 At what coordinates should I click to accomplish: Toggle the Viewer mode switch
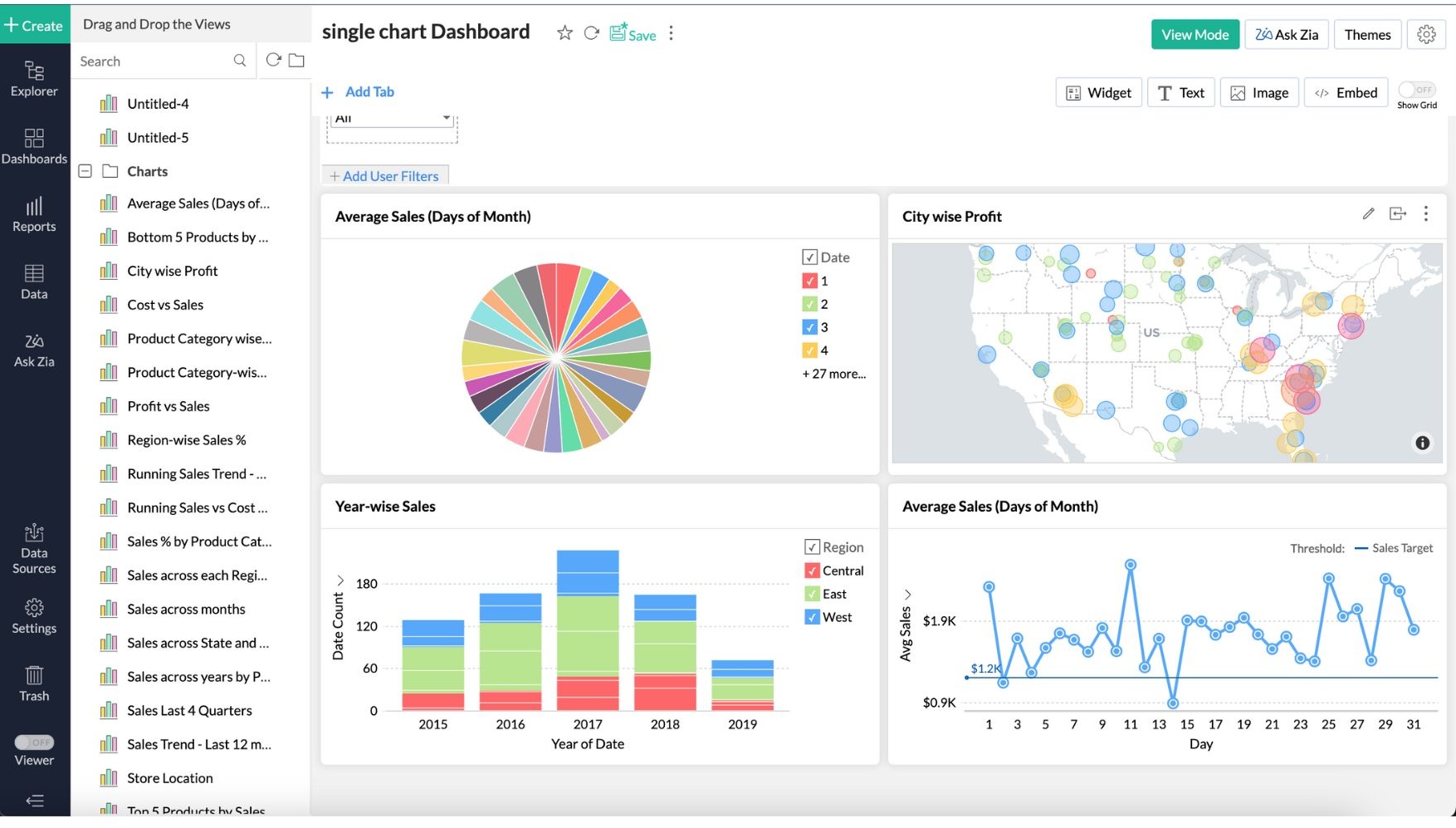[x=34, y=742]
